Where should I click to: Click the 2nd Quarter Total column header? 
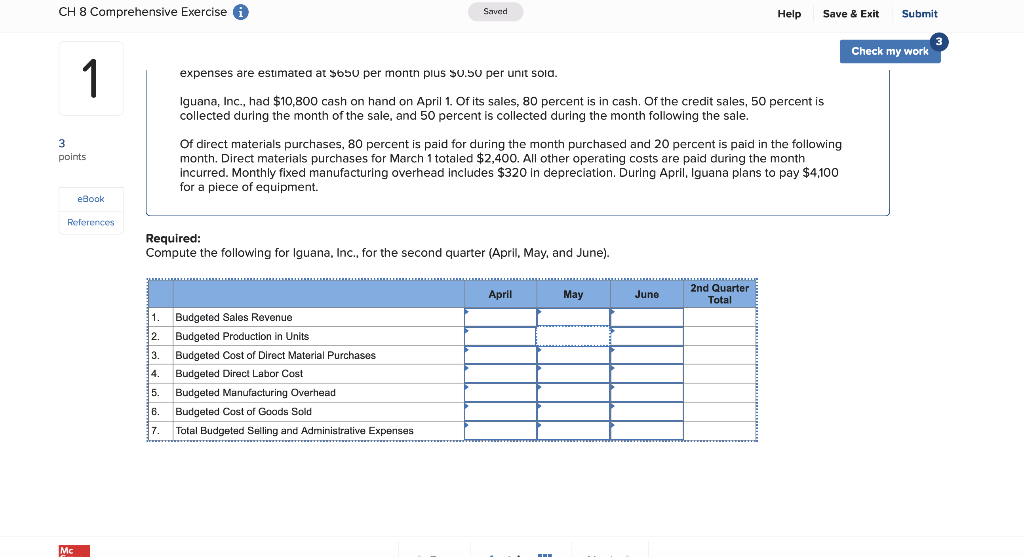coord(720,294)
